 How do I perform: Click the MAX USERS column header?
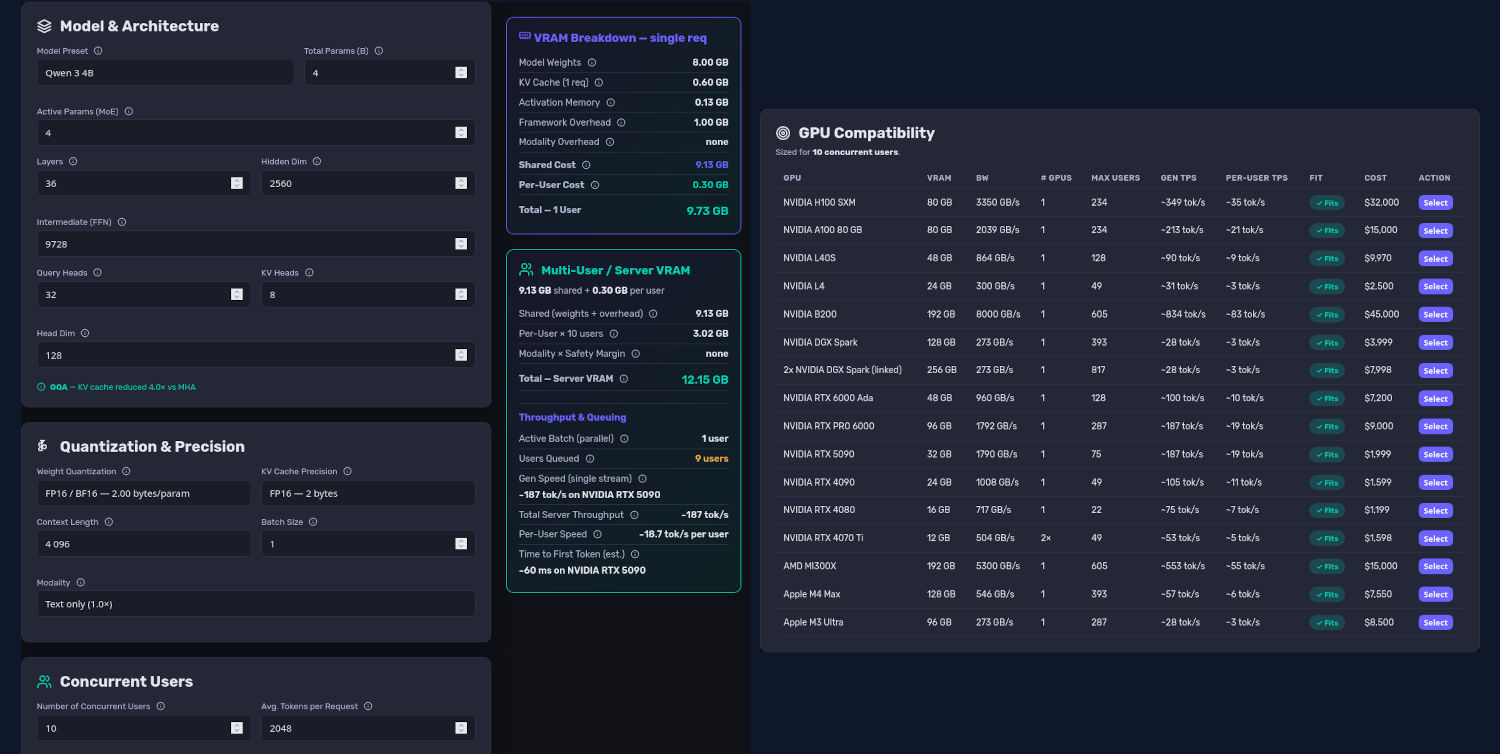(1115, 178)
